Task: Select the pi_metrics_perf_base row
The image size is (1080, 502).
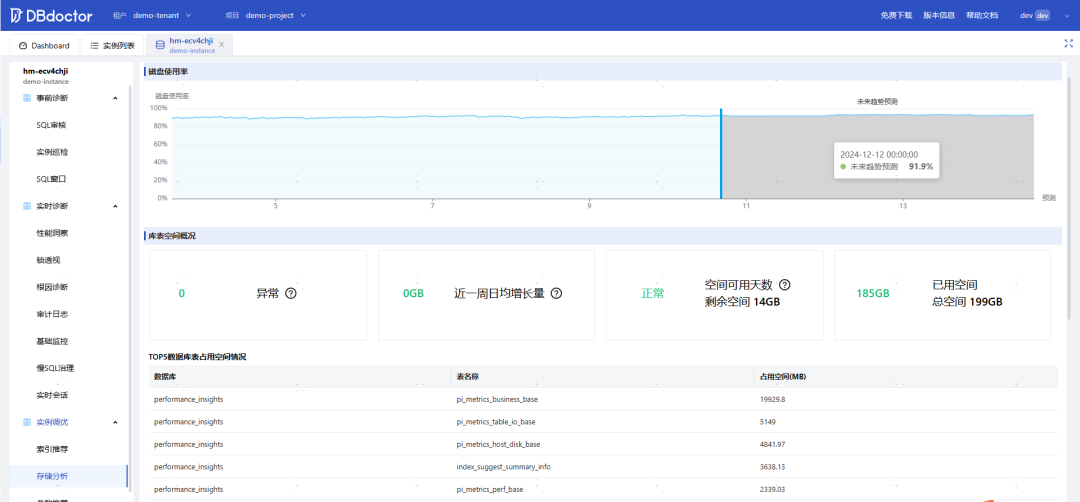Action: pyautogui.click(x=603, y=489)
